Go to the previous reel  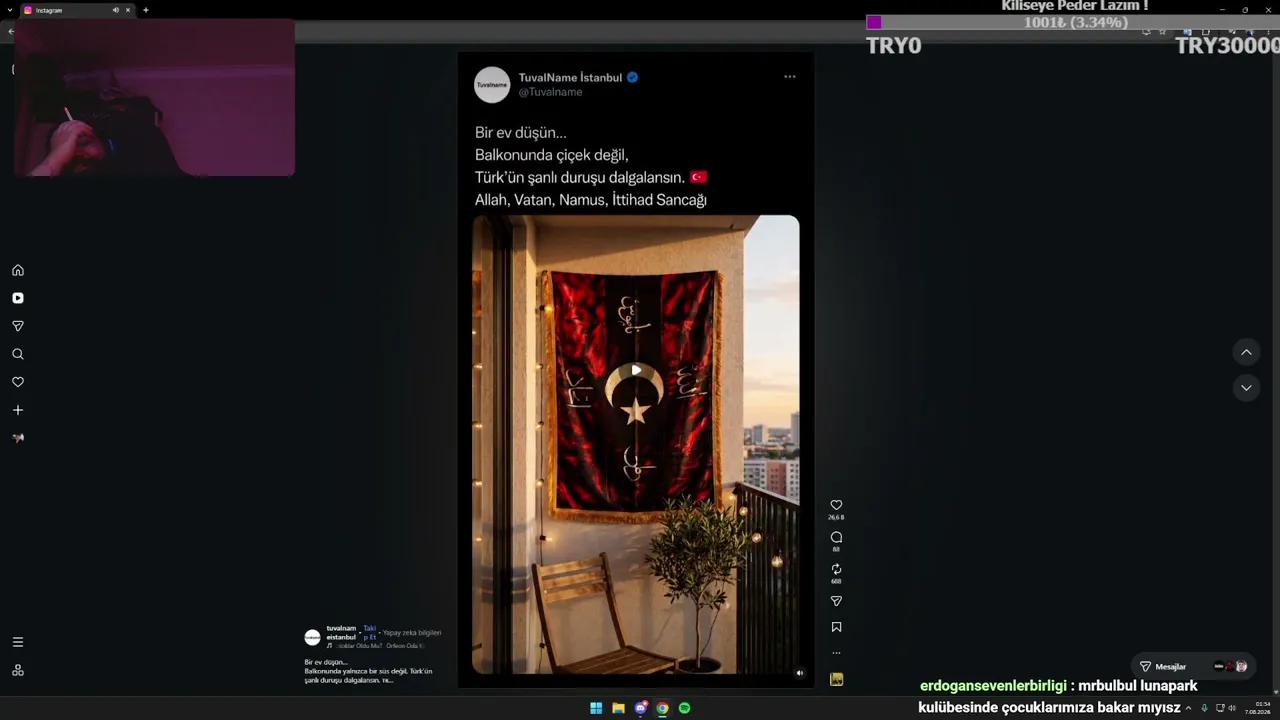pos(1246,352)
